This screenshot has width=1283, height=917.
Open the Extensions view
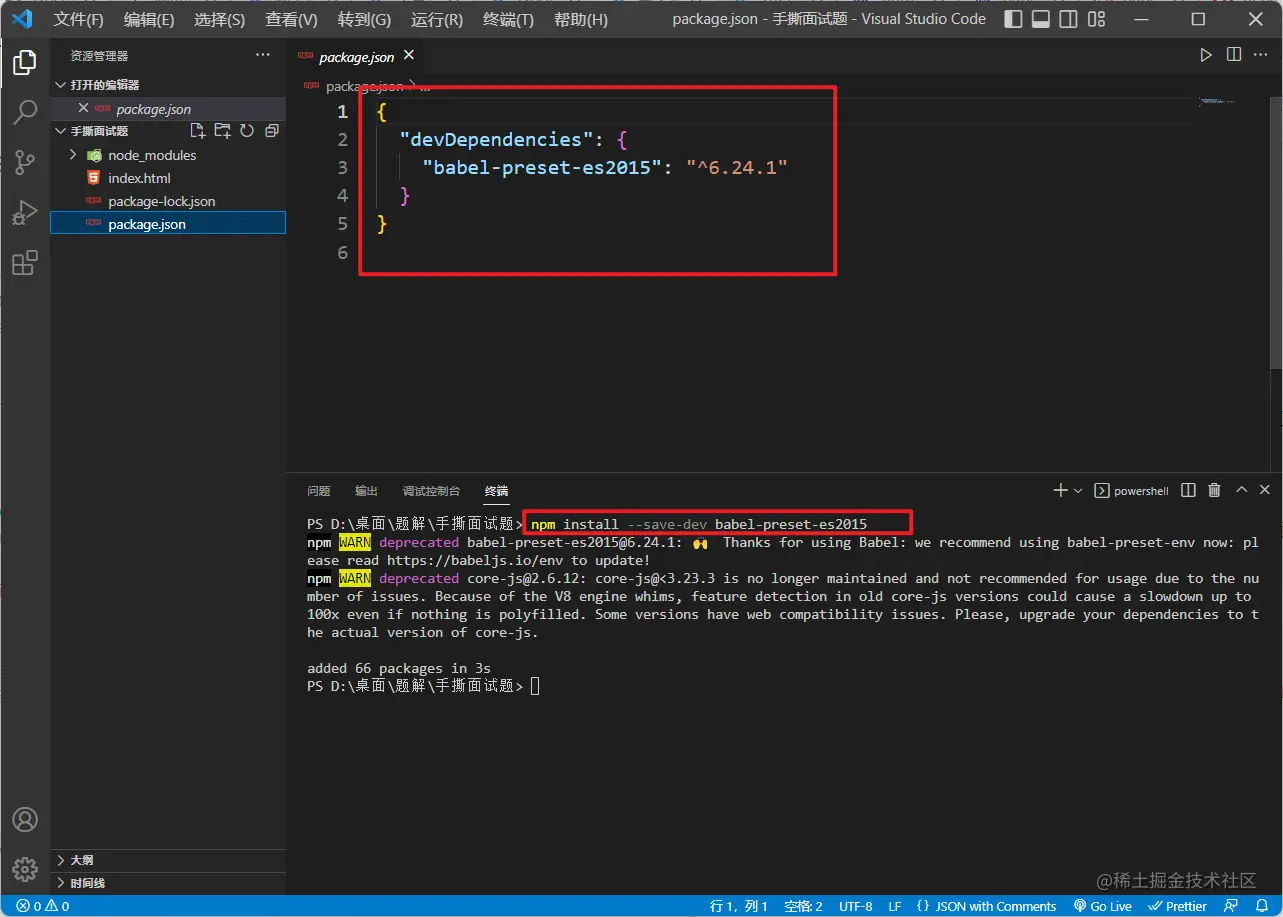pos(25,263)
